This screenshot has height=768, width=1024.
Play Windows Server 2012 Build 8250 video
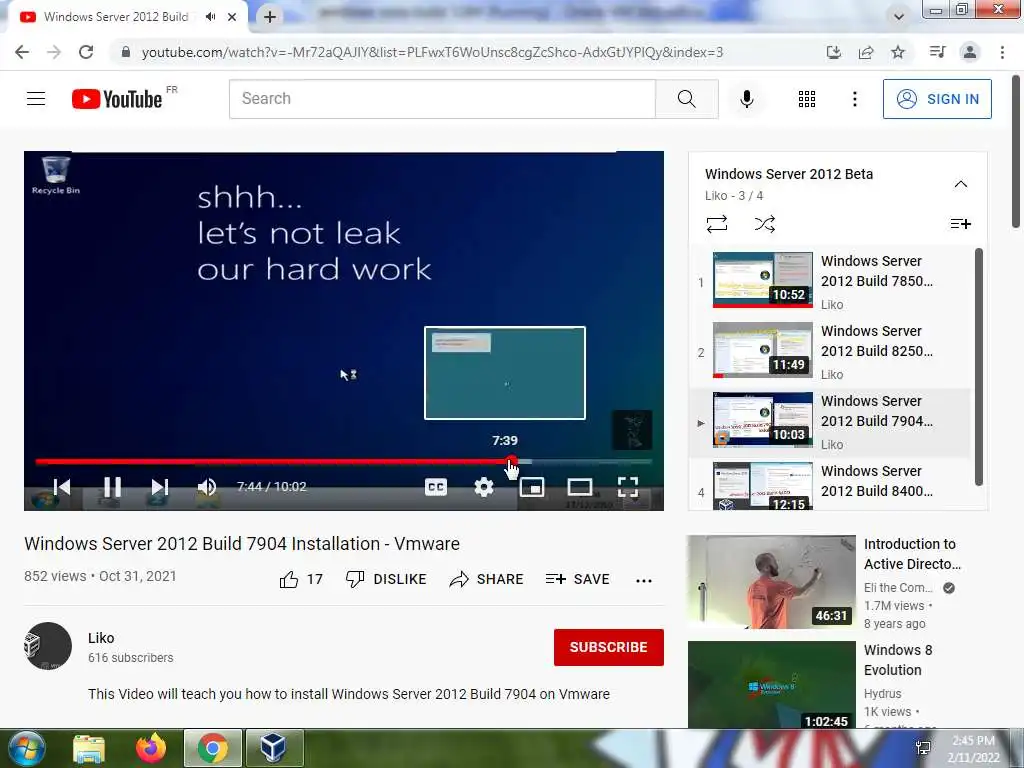coord(831,351)
